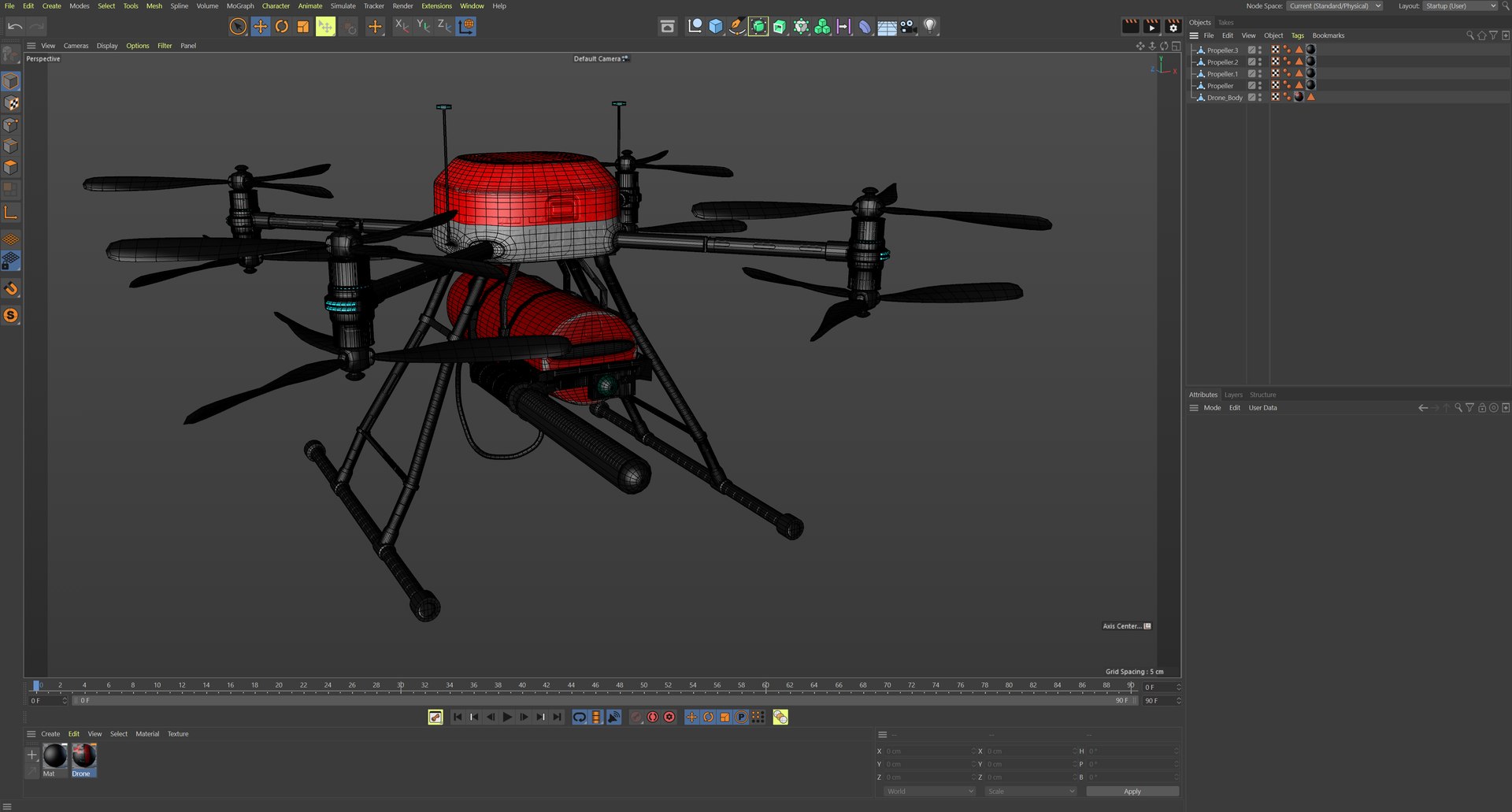This screenshot has height=812, width=1512.
Task: Open the Layout Startup dropdown
Action: [x=1461, y=6]
